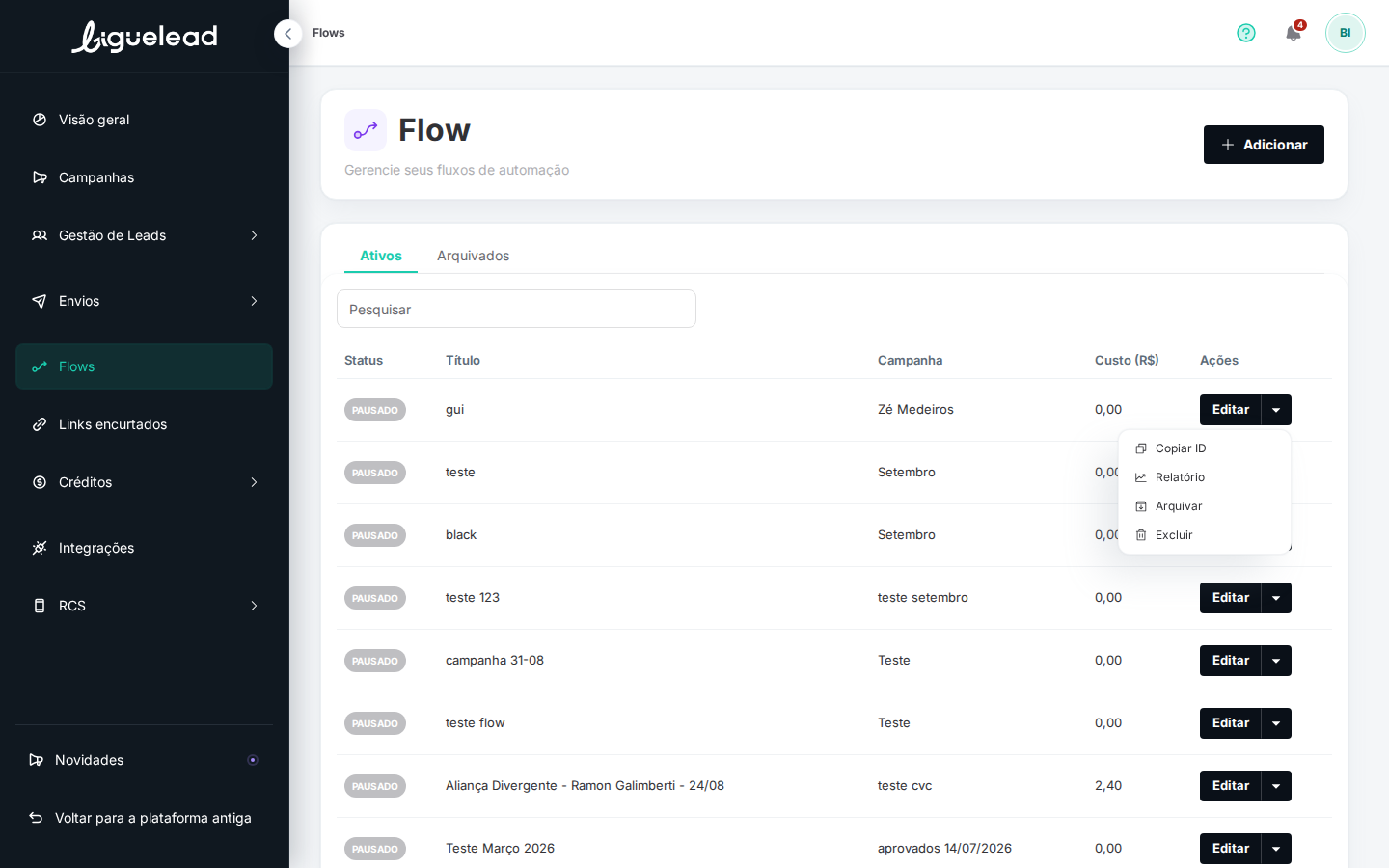Click the Flow route icon in the header
Image resolution: width=1389 pixels, height=868 pixels.
[x=366, y=130]
